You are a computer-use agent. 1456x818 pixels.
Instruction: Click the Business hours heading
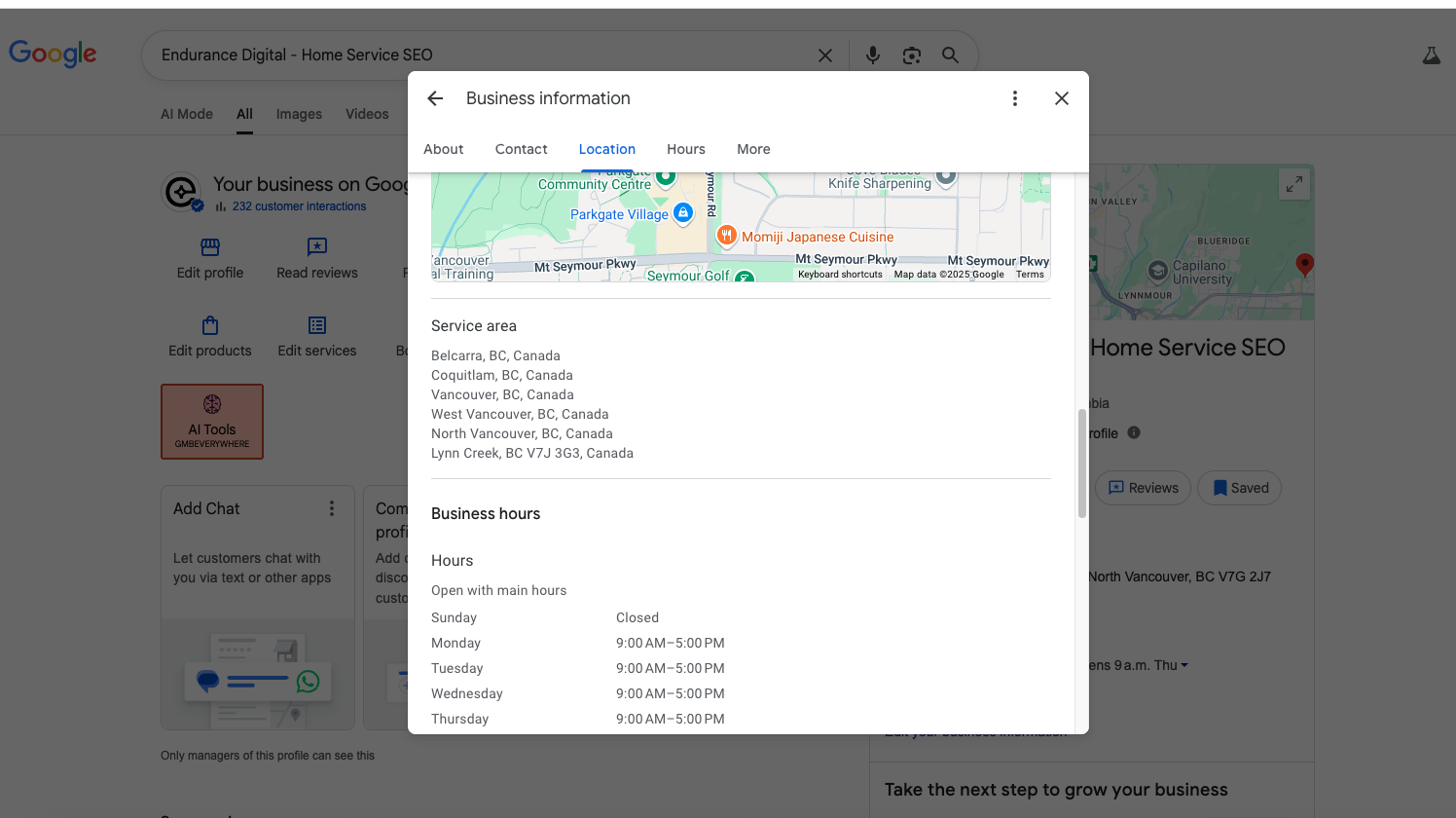[x=486, y=514]
